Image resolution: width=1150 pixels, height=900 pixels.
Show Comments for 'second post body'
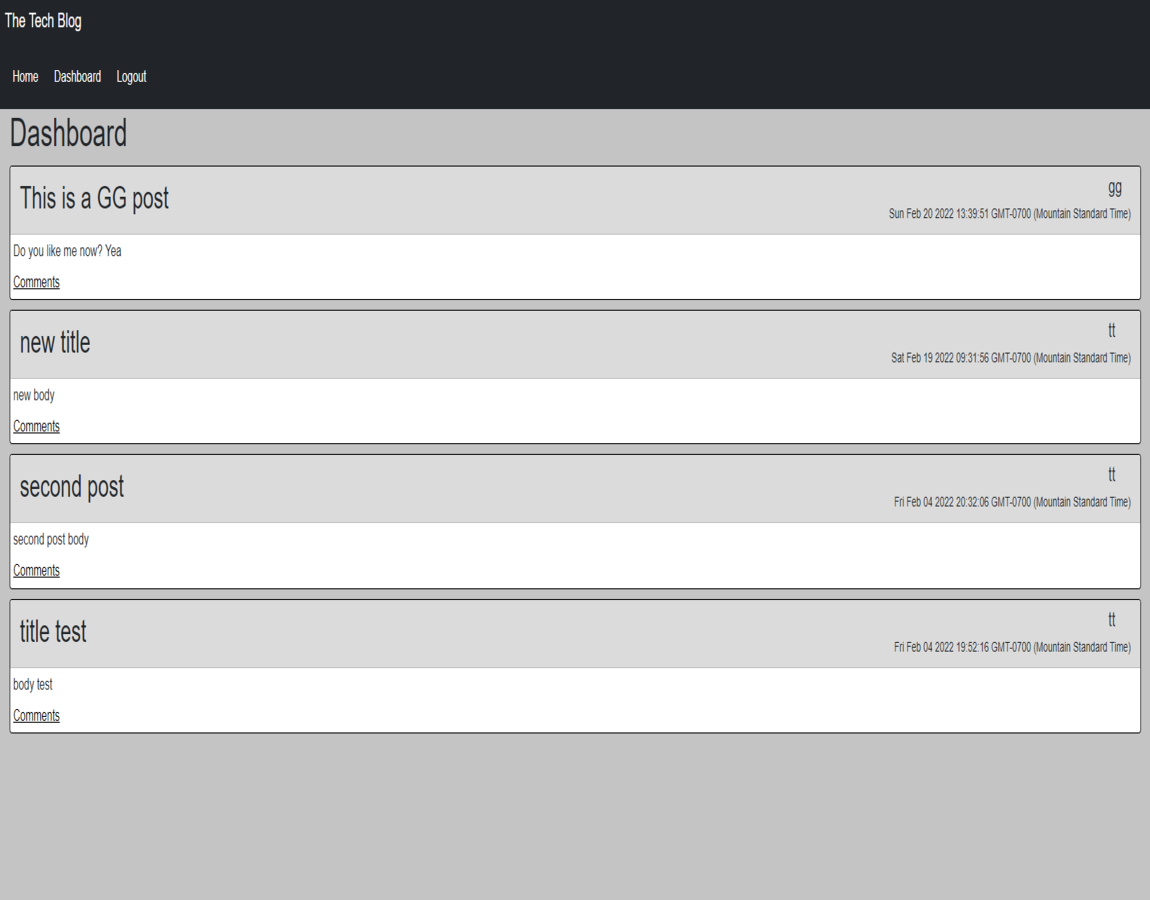tap(36, 571)
